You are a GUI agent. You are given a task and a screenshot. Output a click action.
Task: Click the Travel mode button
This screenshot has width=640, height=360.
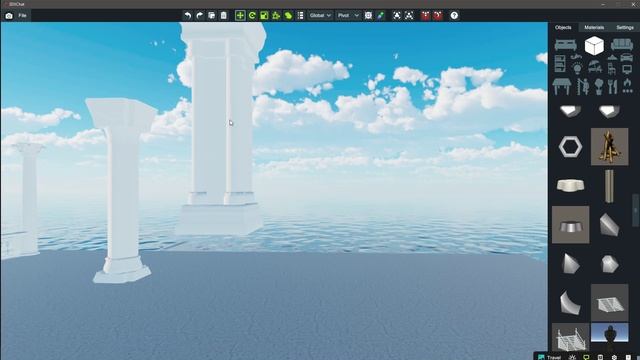[x=549, y=357]
